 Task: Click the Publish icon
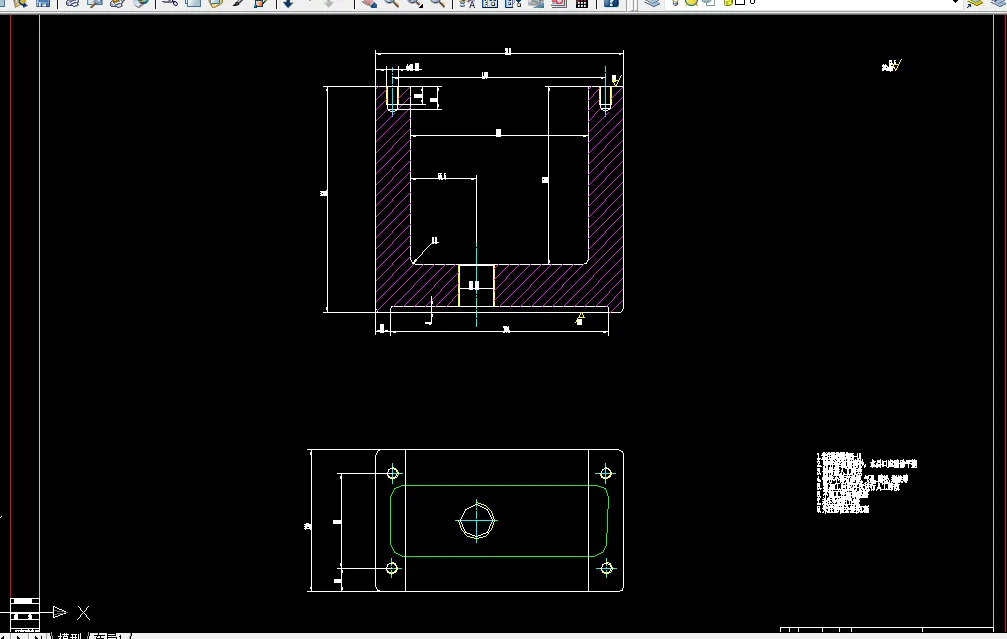pyautogui.click(x=117, y=3)
